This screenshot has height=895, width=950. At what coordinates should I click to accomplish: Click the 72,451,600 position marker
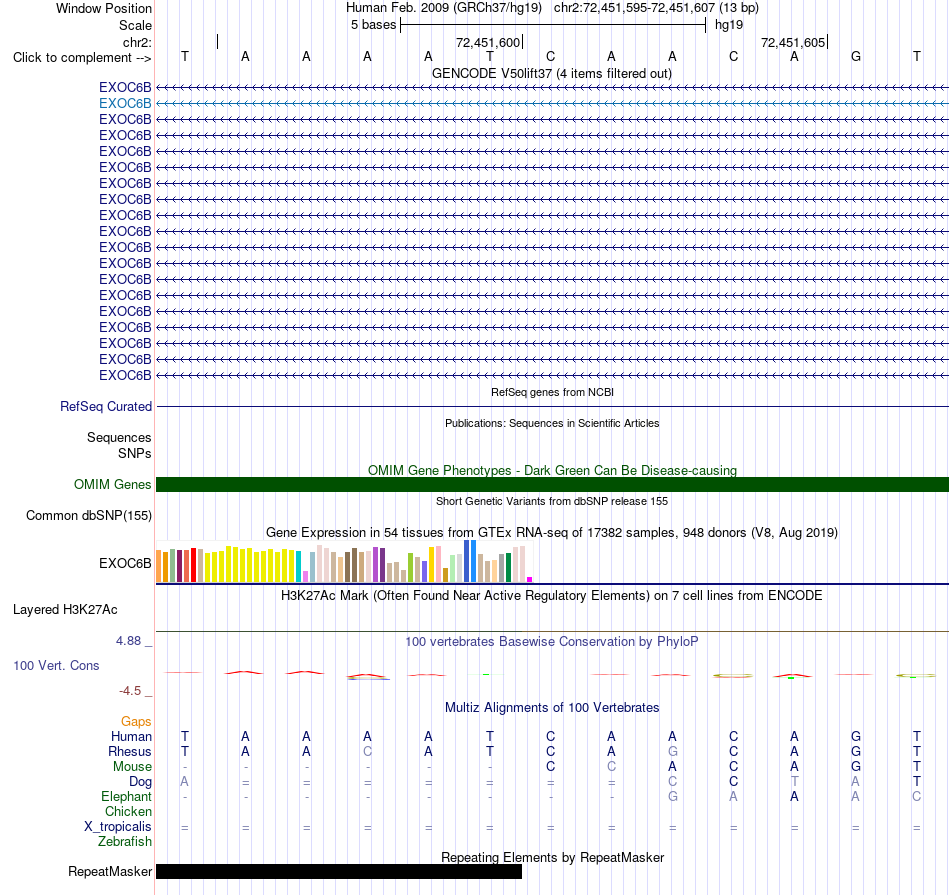coord(490,42)
